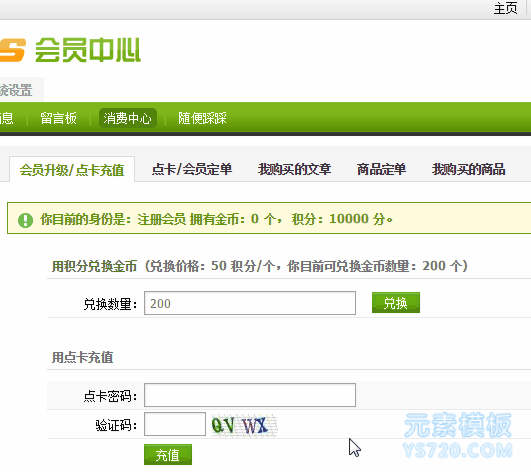Click the 元素模板 YS720.COM watermark

point(458,436)
